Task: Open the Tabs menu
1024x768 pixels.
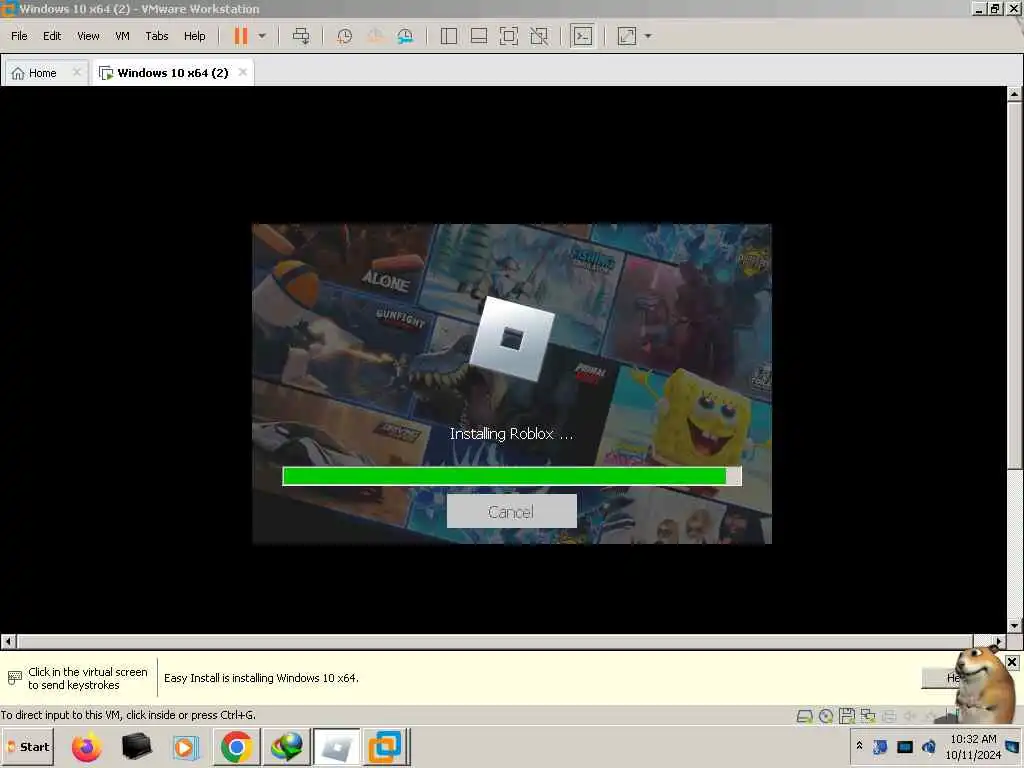Action: click(x=157, y=36)
